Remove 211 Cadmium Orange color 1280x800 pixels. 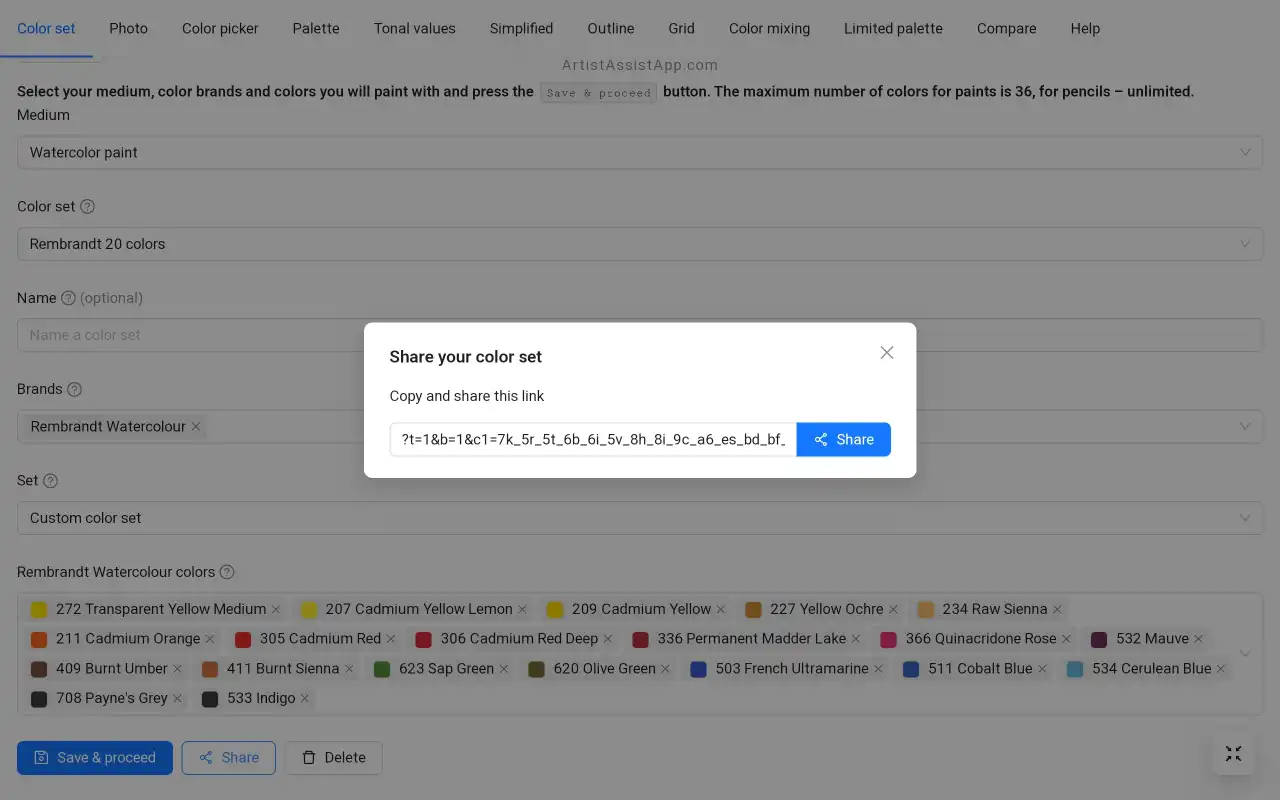point(210,639)
